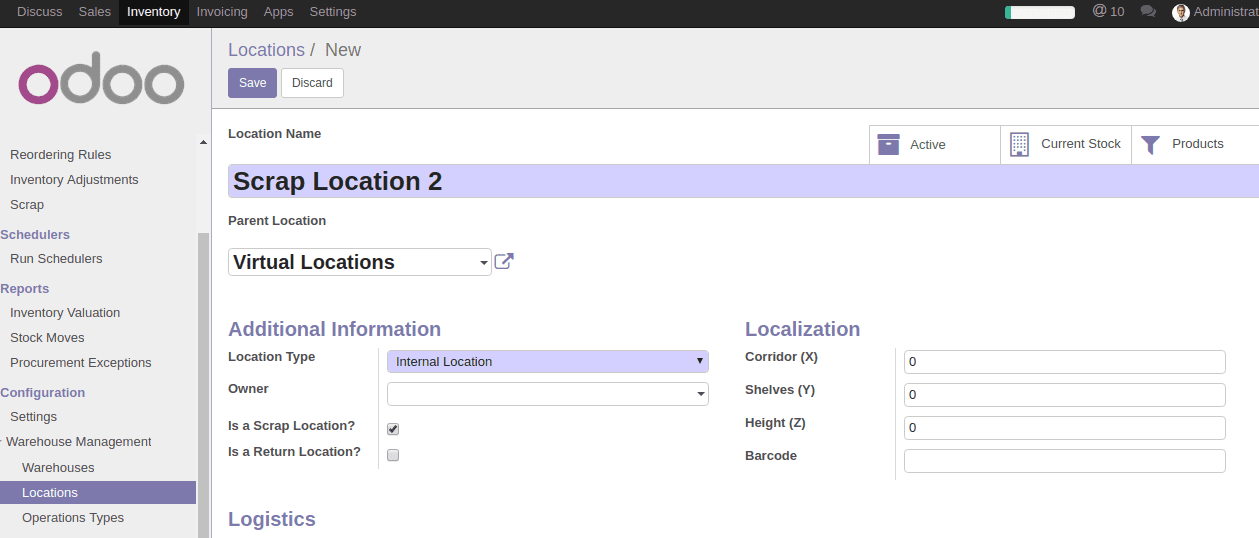Click the Shelves (Y) input field
The image size is (1259, 538).
pyautogui.click(x=1065, y=395)
